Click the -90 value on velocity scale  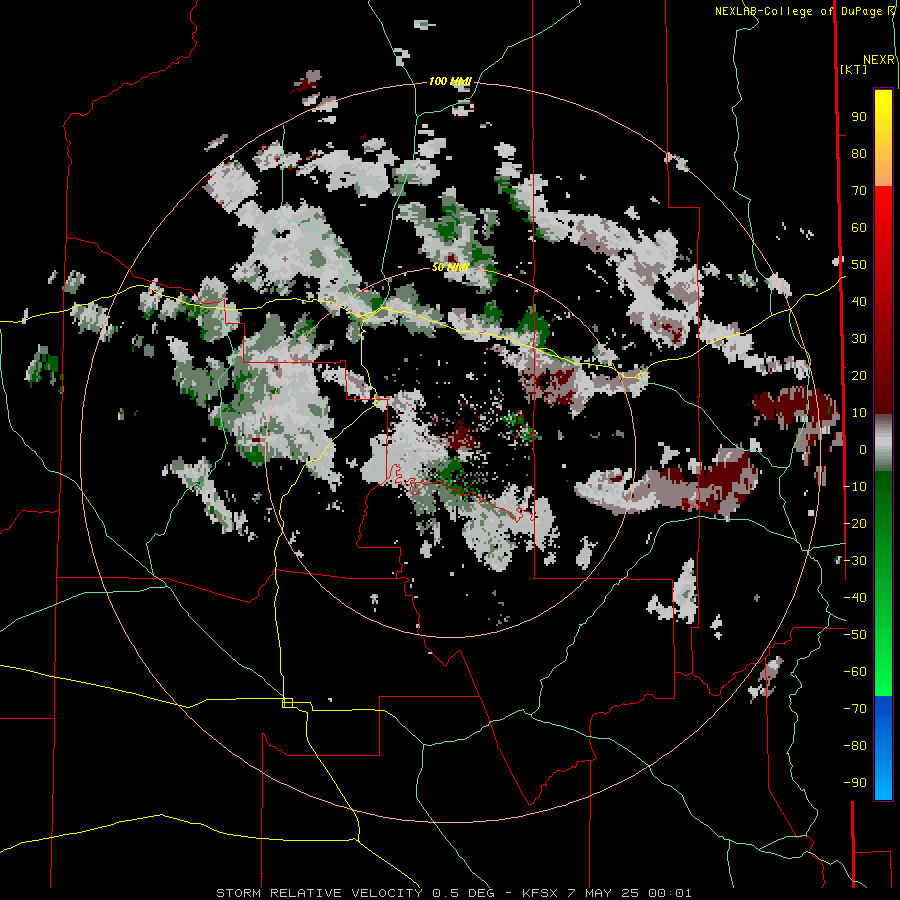click(855, 783)
